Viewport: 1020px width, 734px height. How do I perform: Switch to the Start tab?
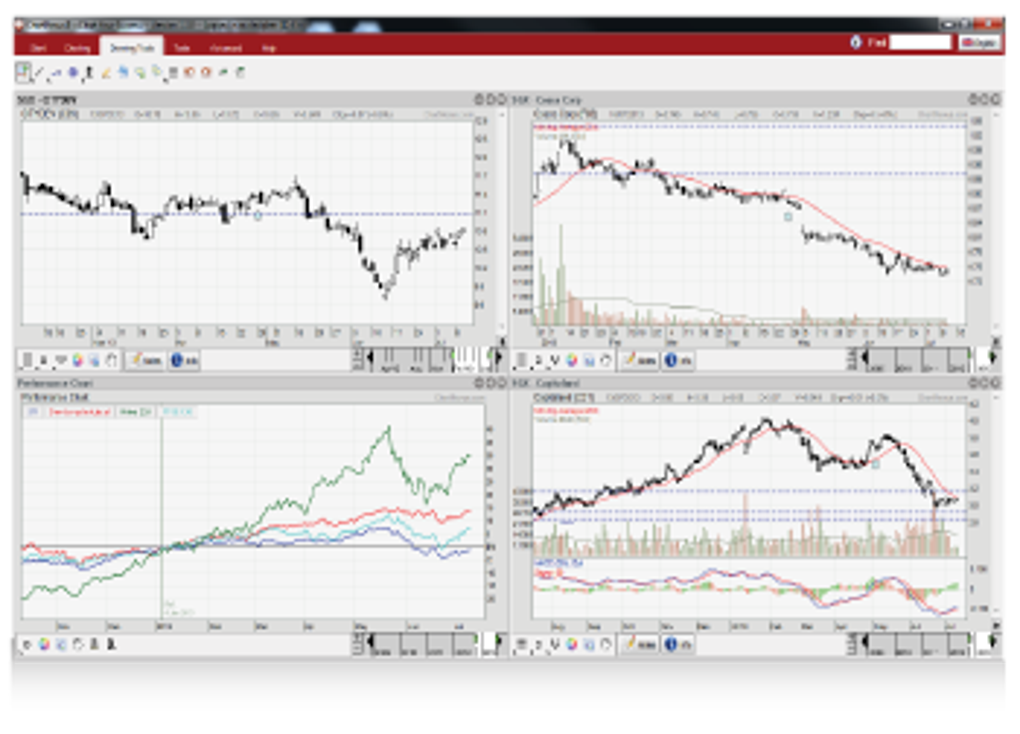point(38,48)
